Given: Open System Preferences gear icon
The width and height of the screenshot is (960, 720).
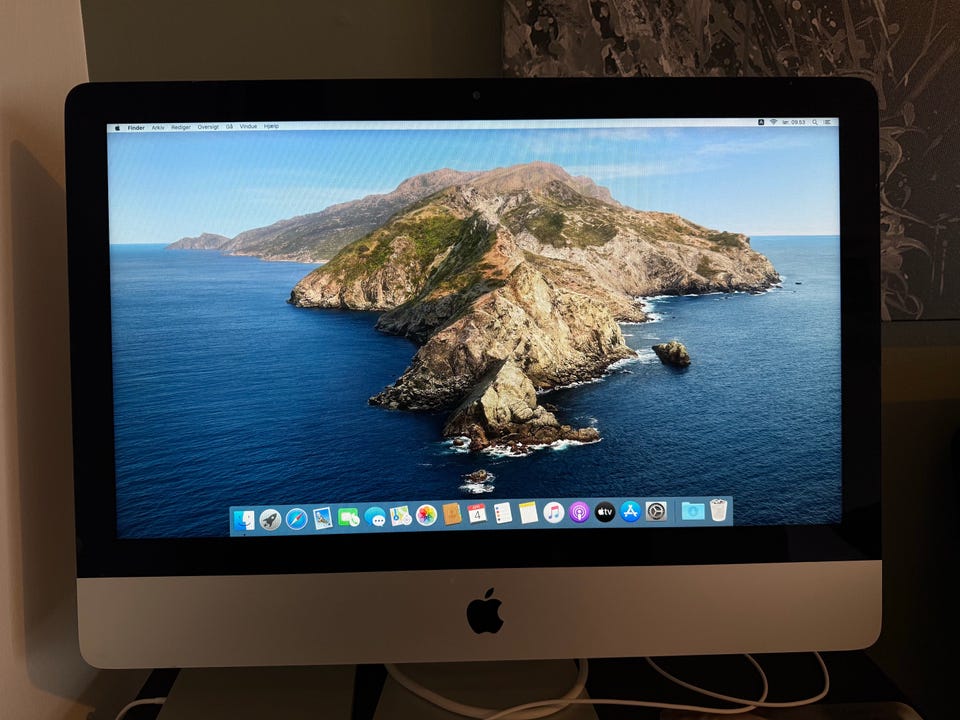Looking at the screenshot, I should pos(656,511).
